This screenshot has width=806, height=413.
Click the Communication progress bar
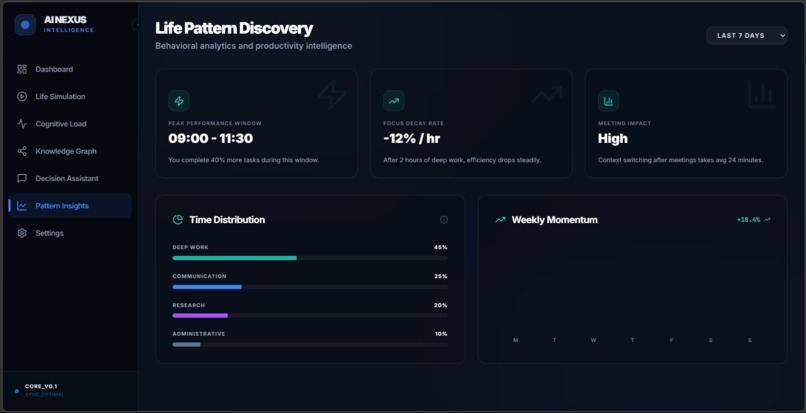(310, 286)
